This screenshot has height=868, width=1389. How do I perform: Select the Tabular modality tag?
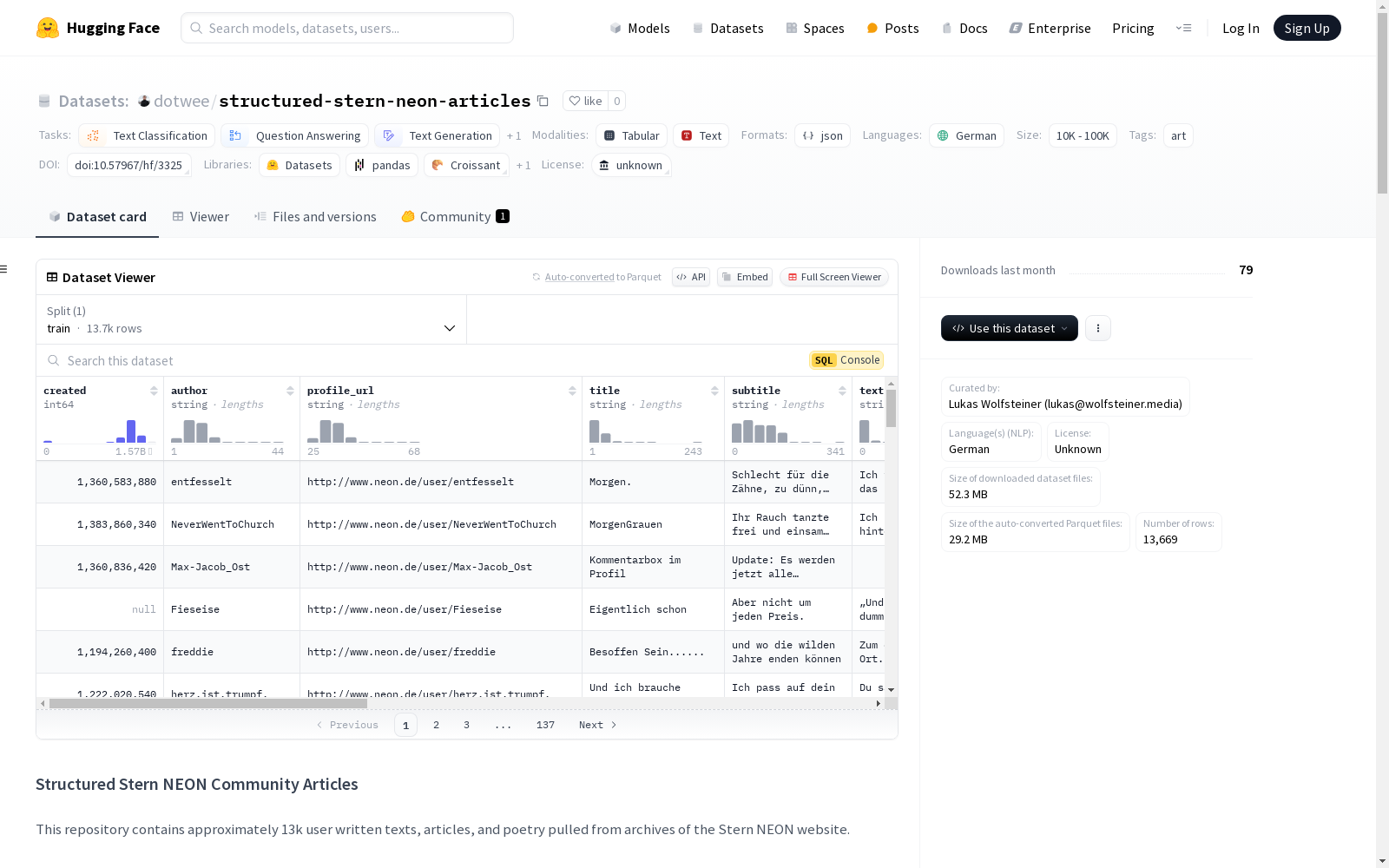[x=631, y=135]
